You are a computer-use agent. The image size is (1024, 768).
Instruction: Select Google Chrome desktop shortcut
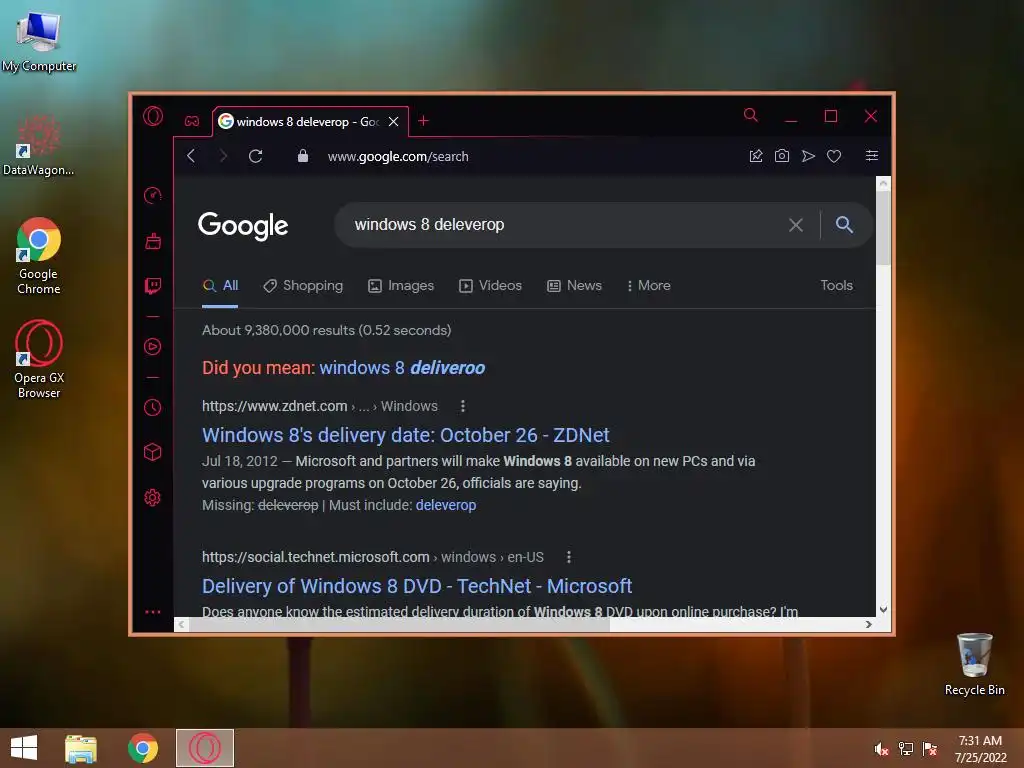coord(39,256)
